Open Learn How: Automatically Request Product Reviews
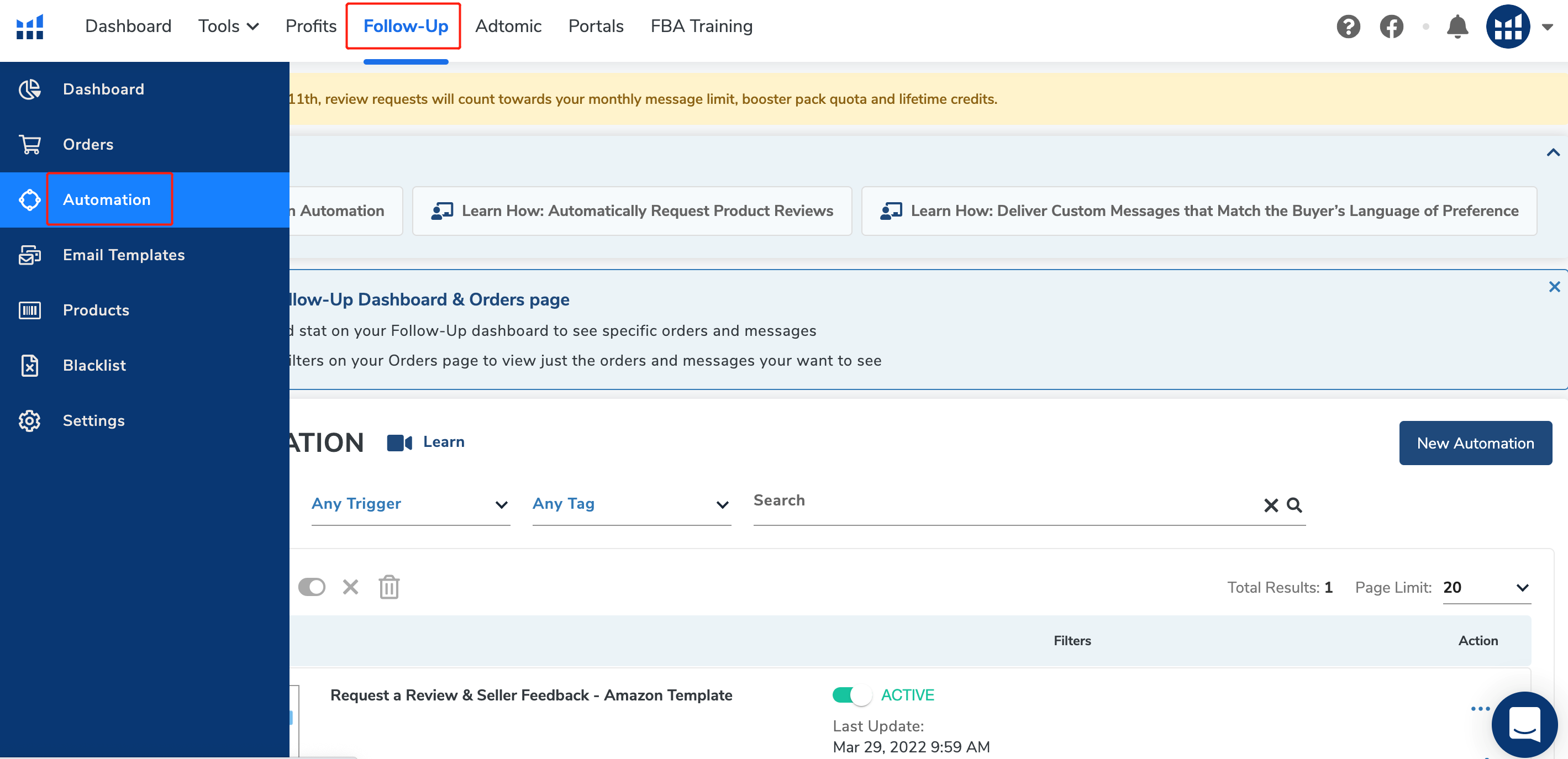Image resolution: width=1568 pixels, height=759 pixels. click(x=632, y=210)
